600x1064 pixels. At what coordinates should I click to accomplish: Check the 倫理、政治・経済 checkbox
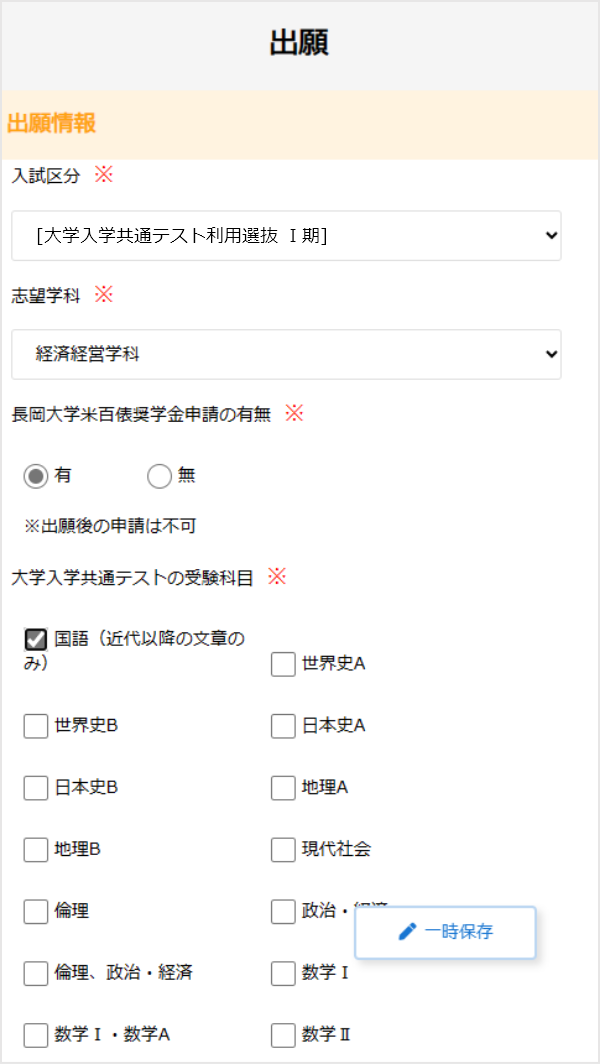tap(35, 973)
